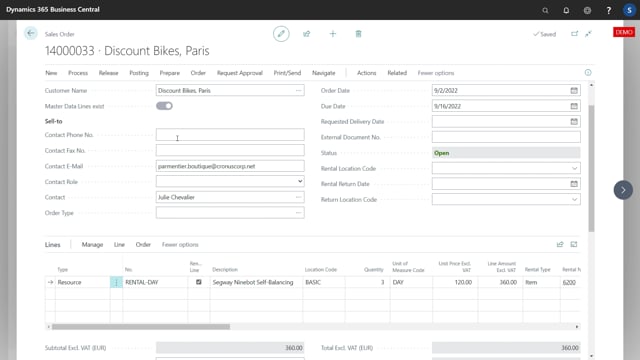
Task: Open the Process menu
Action: pos(78,73)
